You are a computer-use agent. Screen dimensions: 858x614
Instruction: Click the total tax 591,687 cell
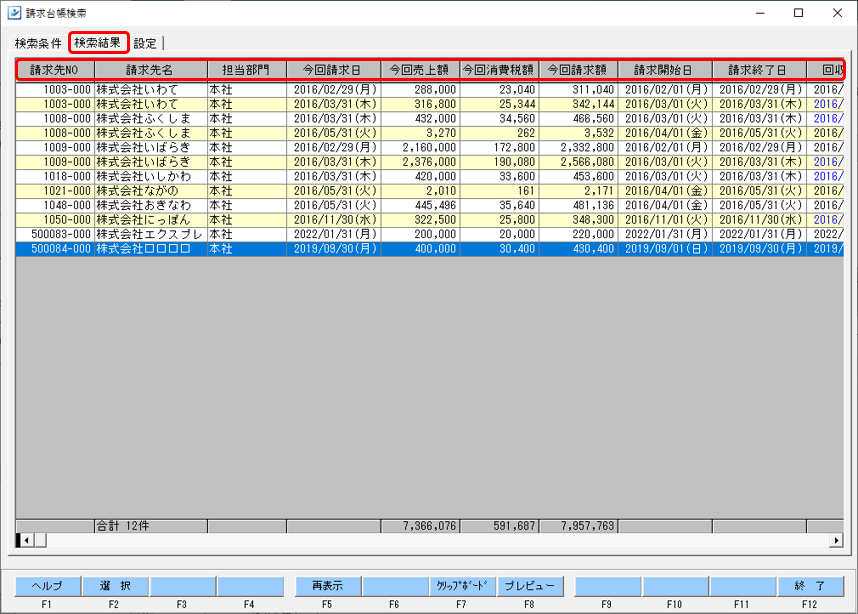499,526
